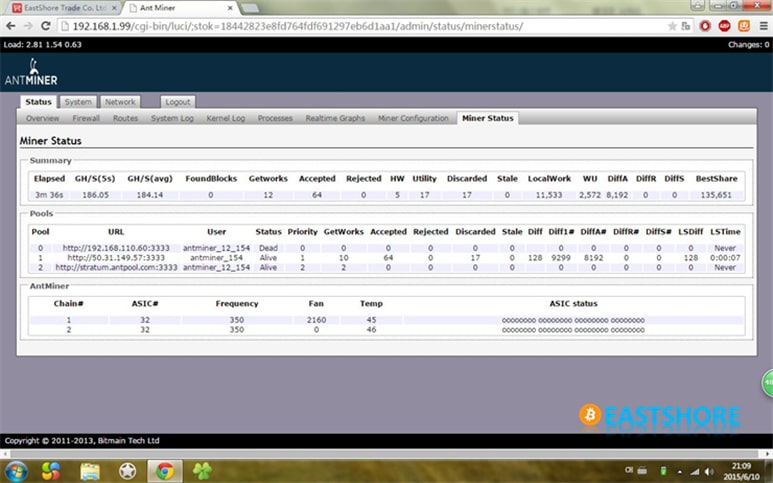
Task: Click the Changes: 0 indicator
Action: tap(748, 45)
